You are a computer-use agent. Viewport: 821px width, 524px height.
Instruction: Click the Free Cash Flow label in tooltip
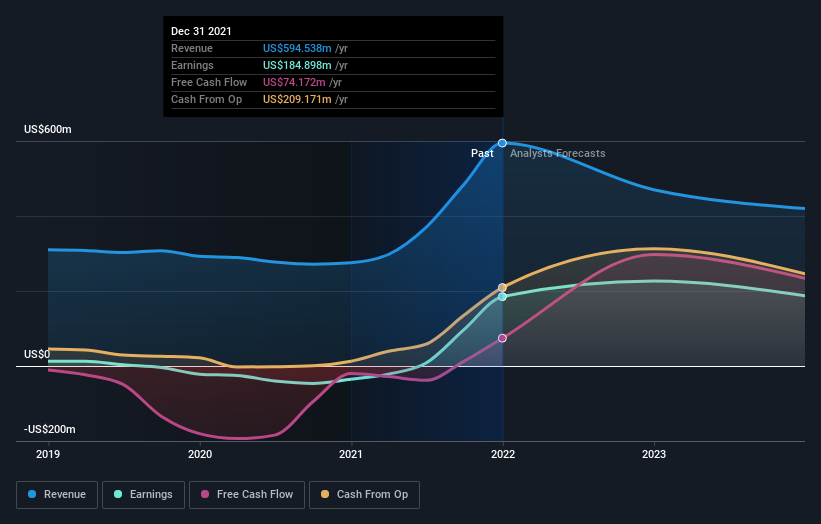[209, 82]
